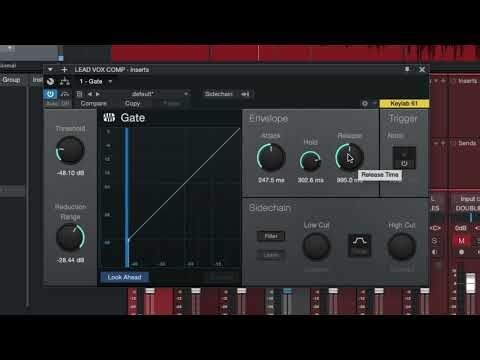This screenshot has height=360, width=480.
Task: Open the '1 - Gate' insert selector dropdown
Action: pos(96,81)
